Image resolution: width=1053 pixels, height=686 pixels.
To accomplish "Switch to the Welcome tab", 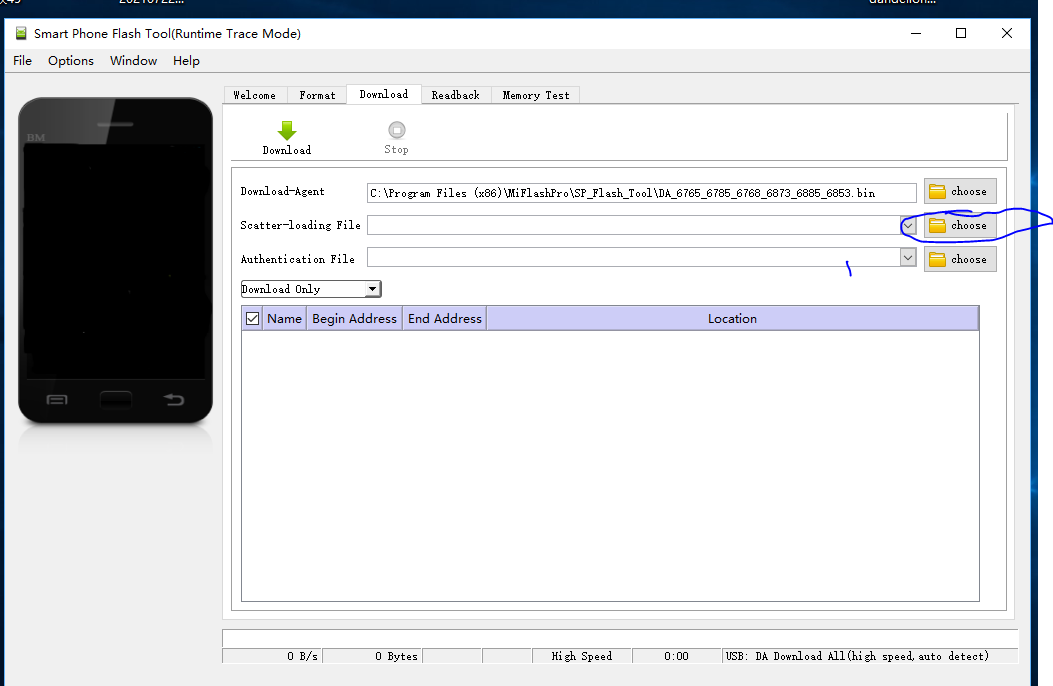I will point(255,95).
